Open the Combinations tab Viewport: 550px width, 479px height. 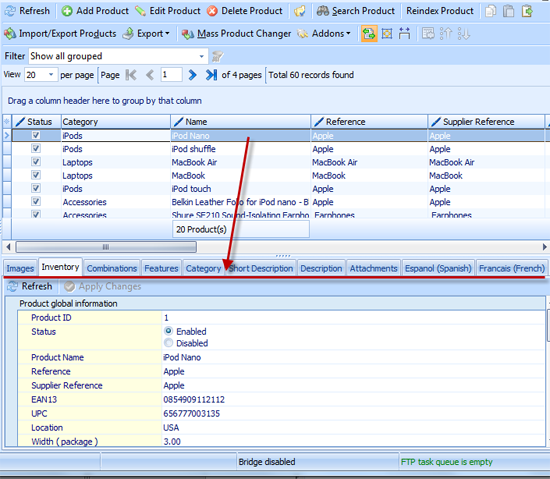(x=112, y=268)
